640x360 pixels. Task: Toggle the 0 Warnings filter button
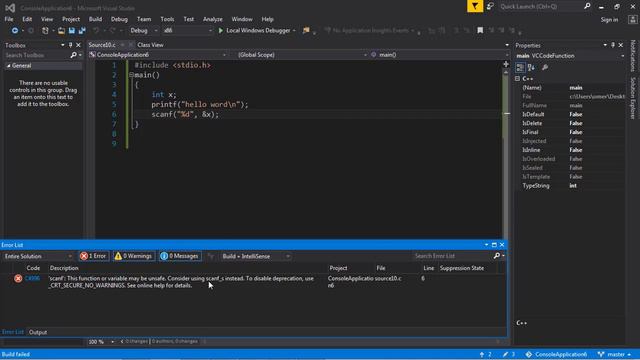point(133,256)
